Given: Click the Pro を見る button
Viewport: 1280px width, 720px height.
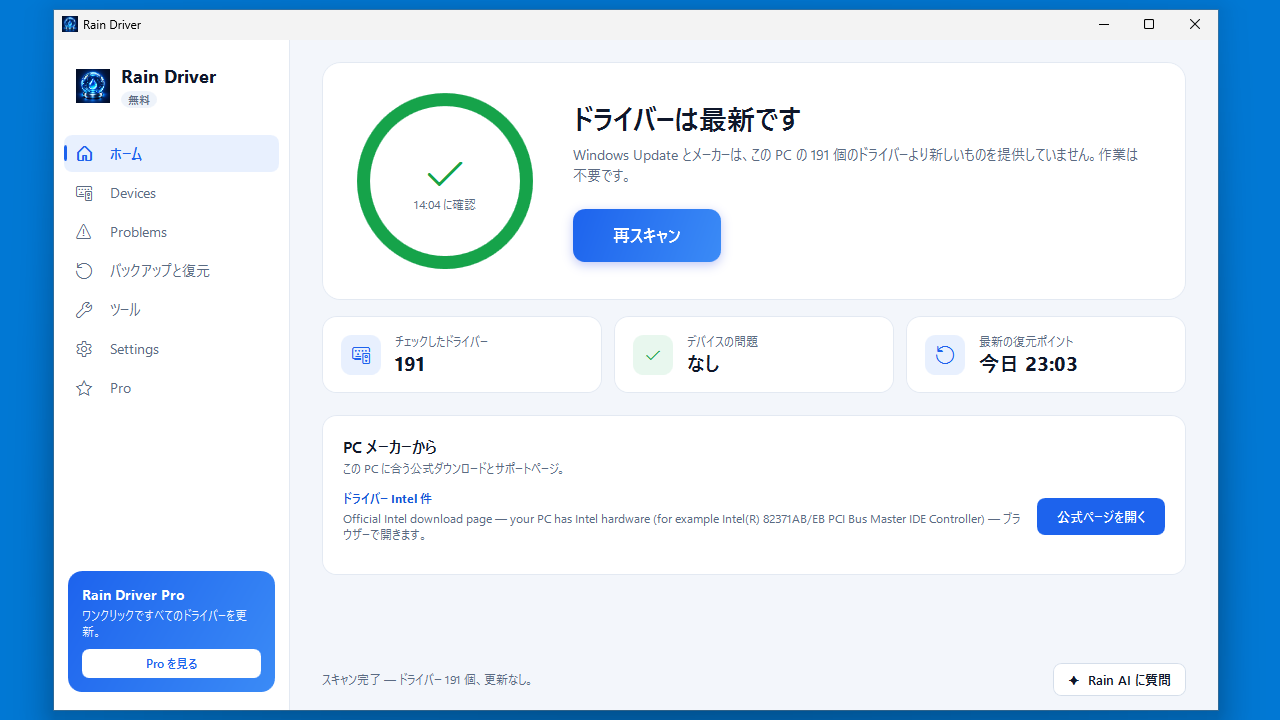Looking at the screenshot, I should [x=172, y=663].
